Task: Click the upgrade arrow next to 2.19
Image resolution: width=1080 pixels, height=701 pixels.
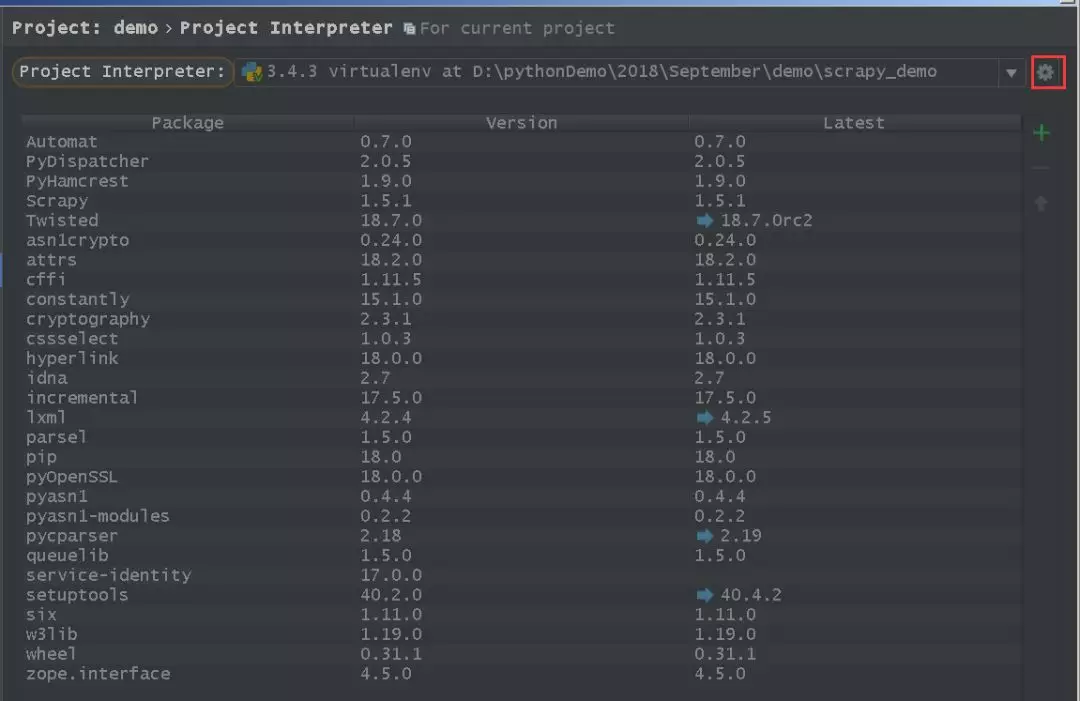Action: 705,536
